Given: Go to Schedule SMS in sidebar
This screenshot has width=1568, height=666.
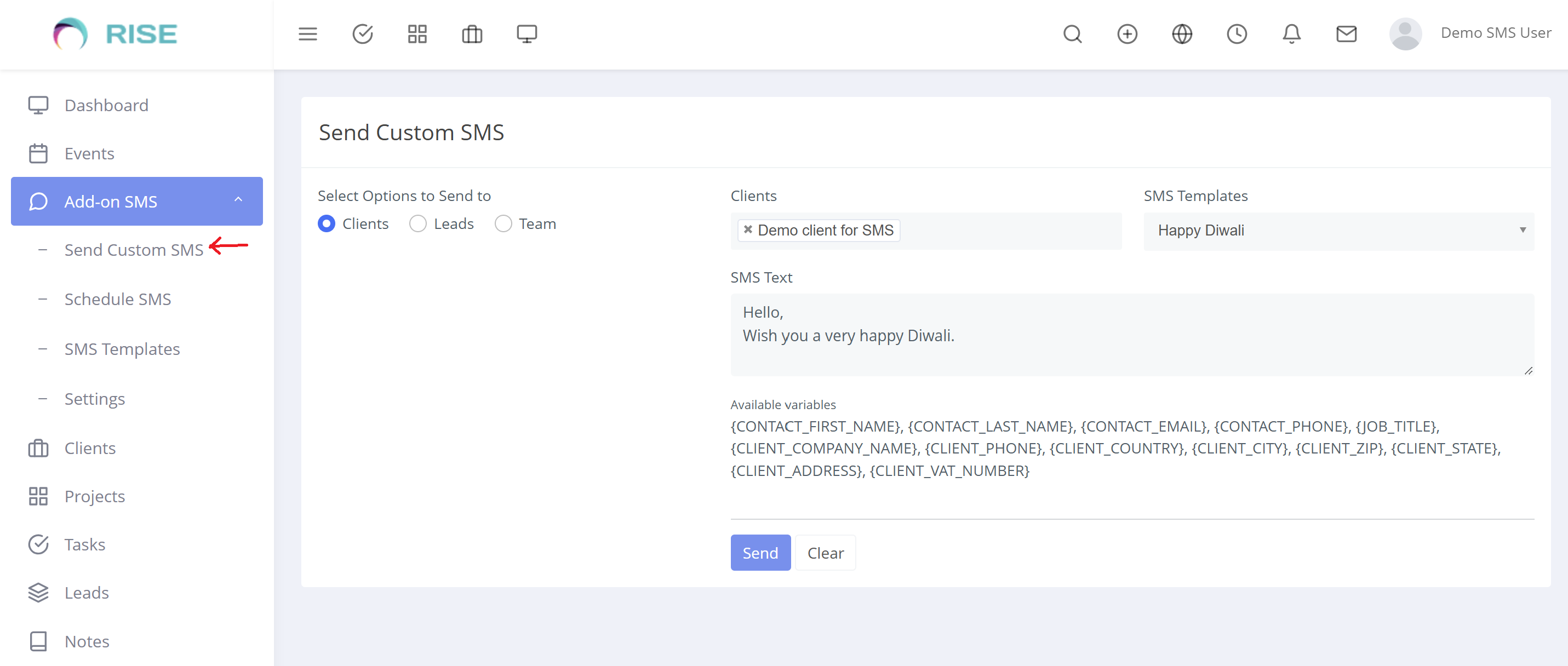Looking at the screenshot, I should coord(117,300).
